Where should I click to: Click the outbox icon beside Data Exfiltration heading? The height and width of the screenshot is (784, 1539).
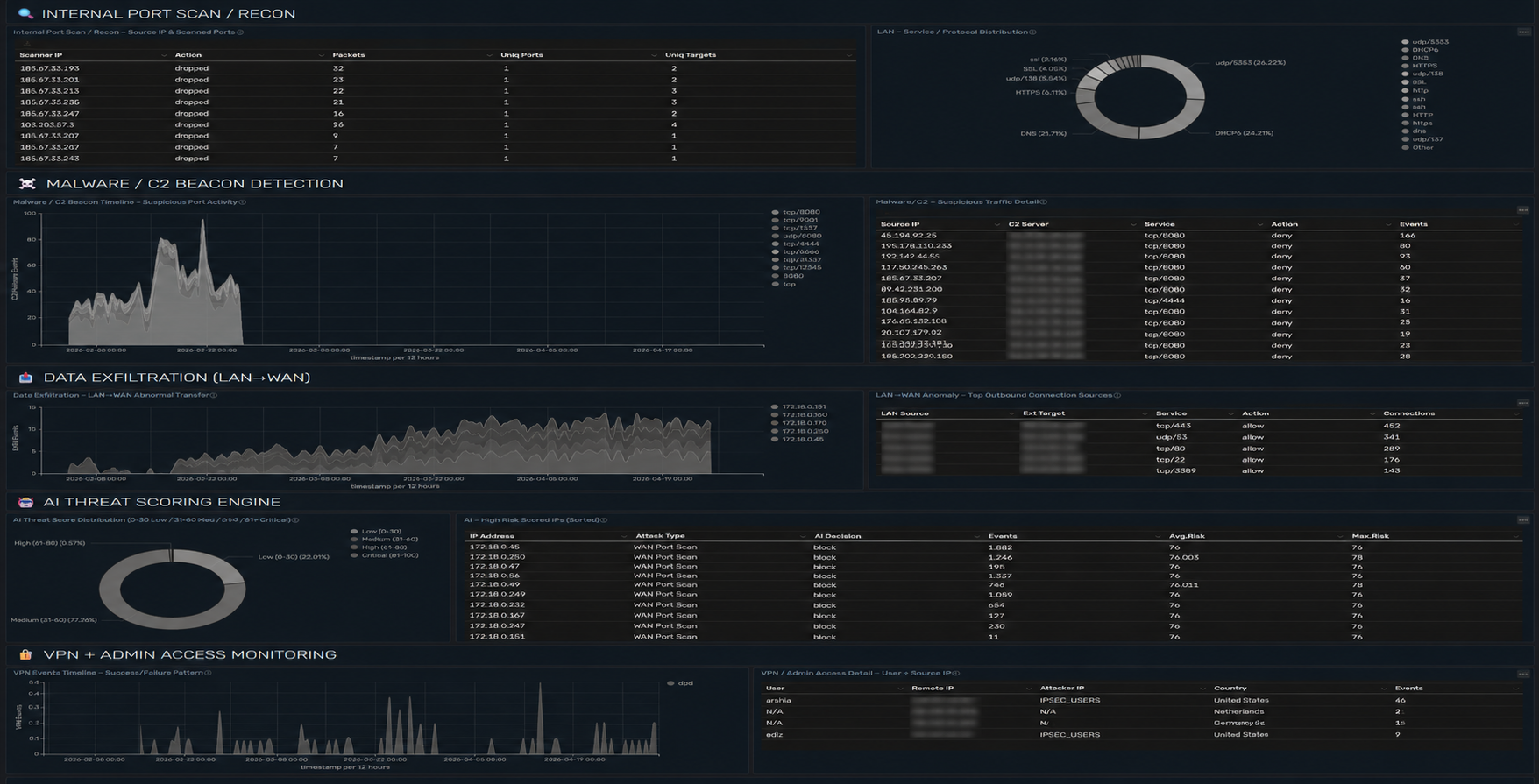click(x=25, y=378)
